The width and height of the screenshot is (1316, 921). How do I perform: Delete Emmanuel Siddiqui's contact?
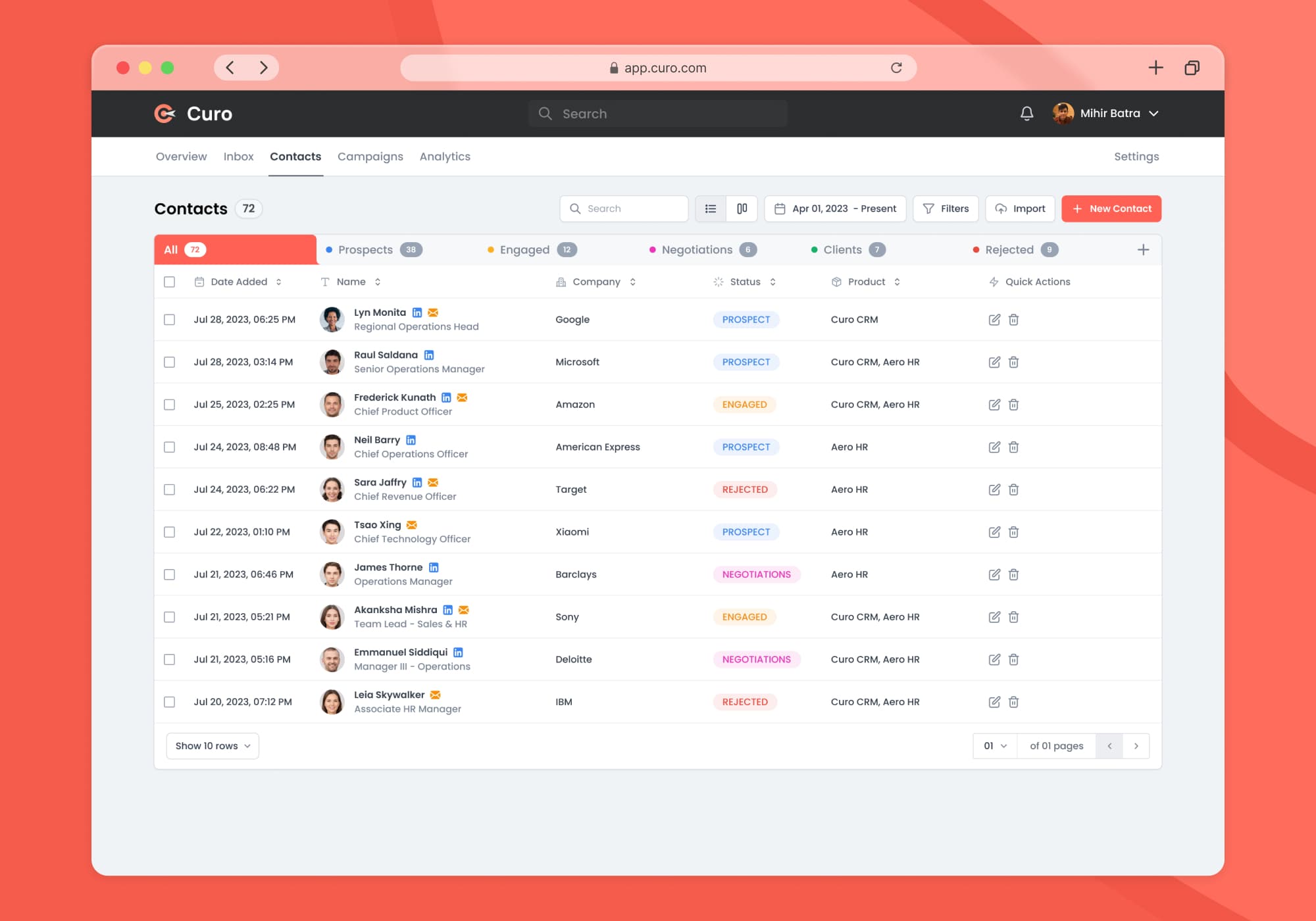coord(1013,659)
